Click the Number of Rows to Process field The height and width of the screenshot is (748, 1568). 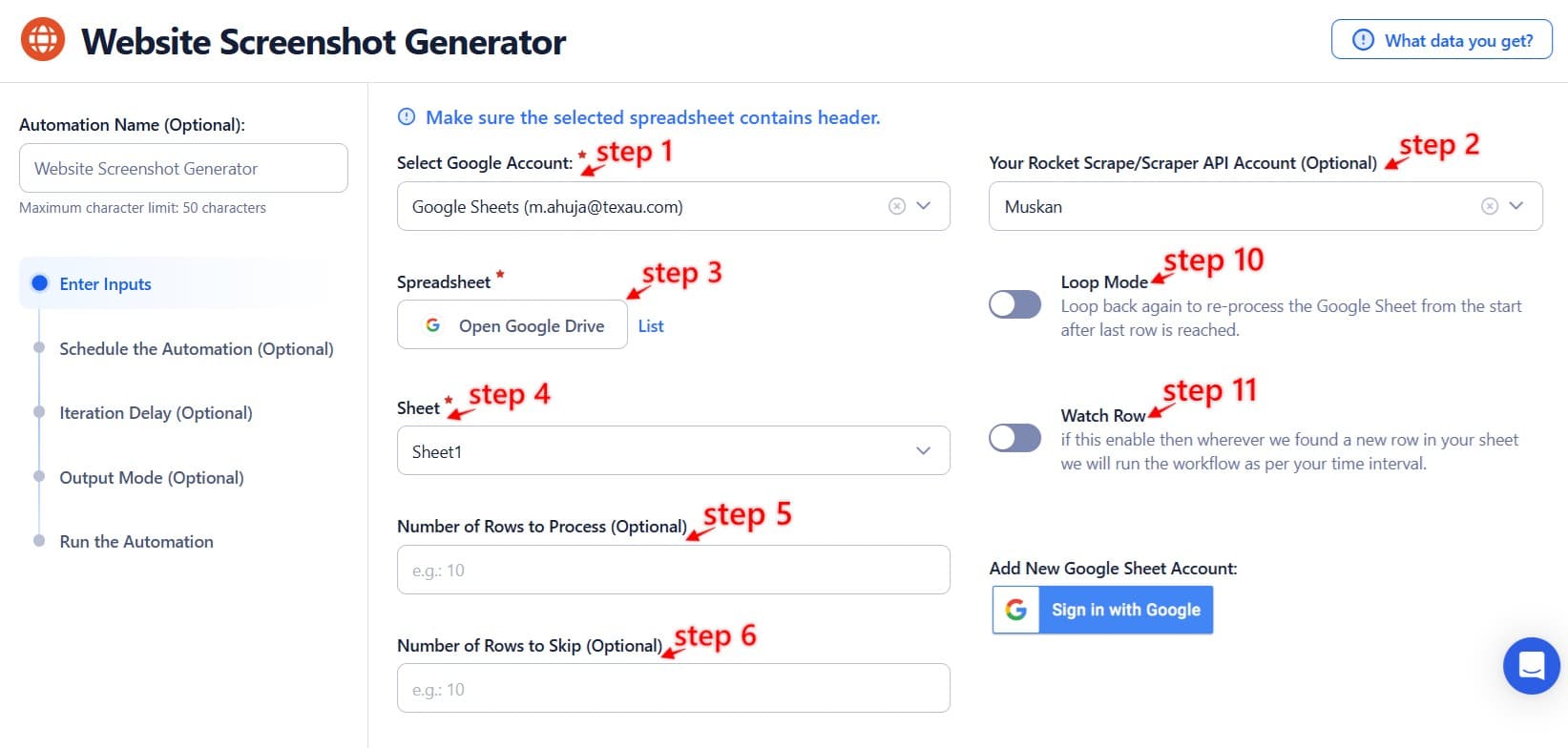tap(673, 570)
